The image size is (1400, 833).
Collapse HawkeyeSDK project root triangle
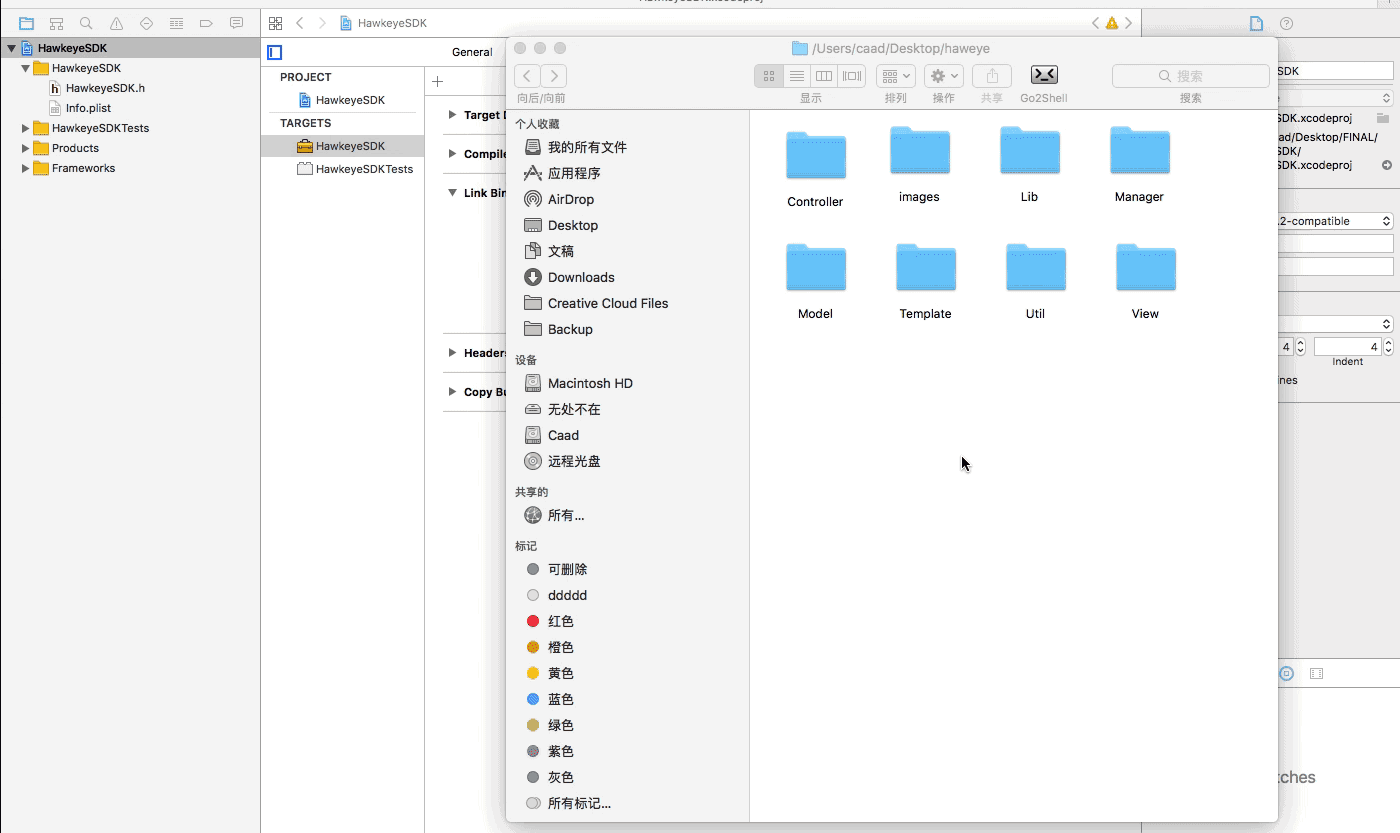pos(11,48)
